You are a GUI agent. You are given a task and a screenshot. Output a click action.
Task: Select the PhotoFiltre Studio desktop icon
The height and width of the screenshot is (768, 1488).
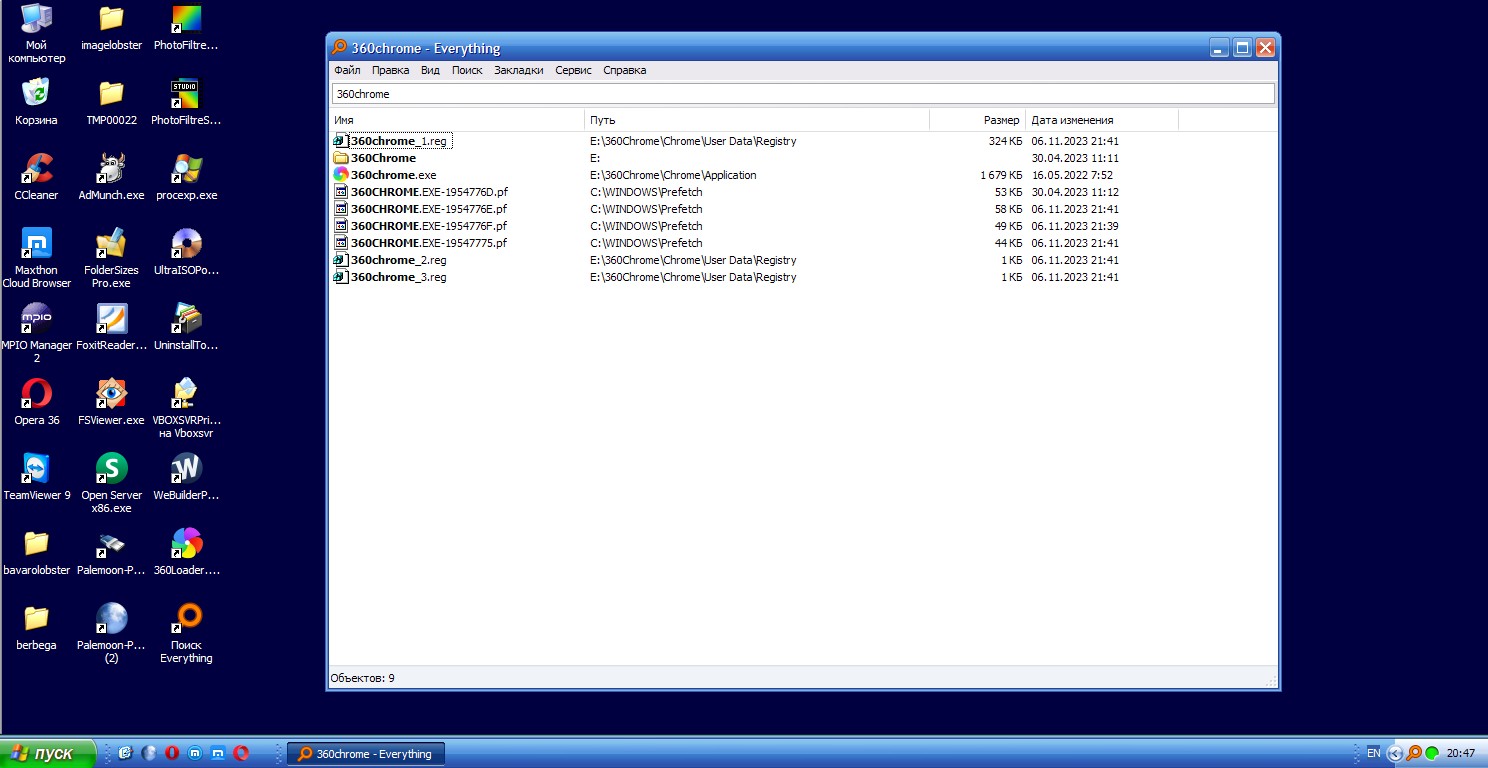[x=186, y=102]
